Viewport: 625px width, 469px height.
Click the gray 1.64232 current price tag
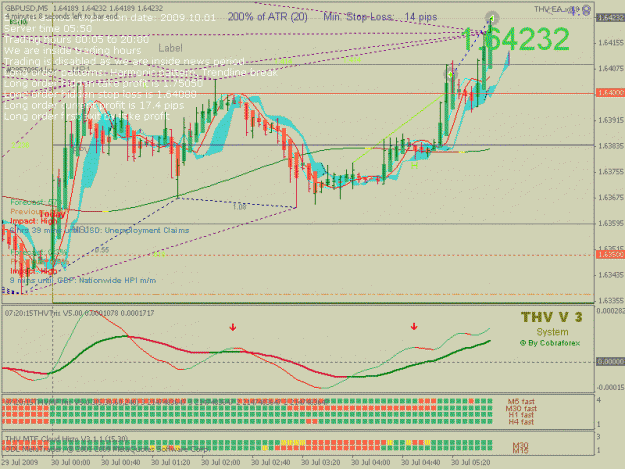(x=610, y=18)
